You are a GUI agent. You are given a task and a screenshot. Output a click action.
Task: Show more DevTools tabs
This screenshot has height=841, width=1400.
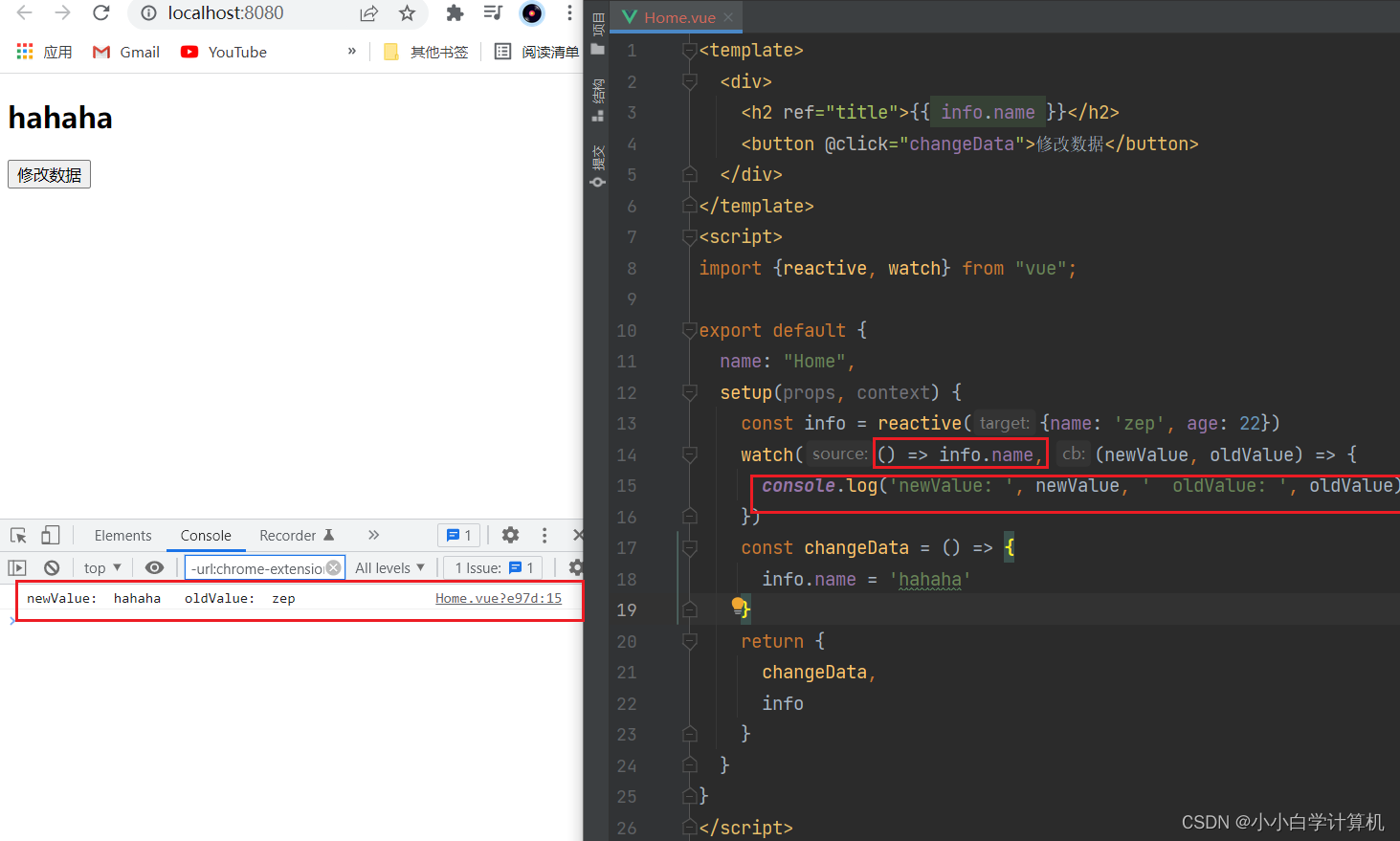point(374,536)
